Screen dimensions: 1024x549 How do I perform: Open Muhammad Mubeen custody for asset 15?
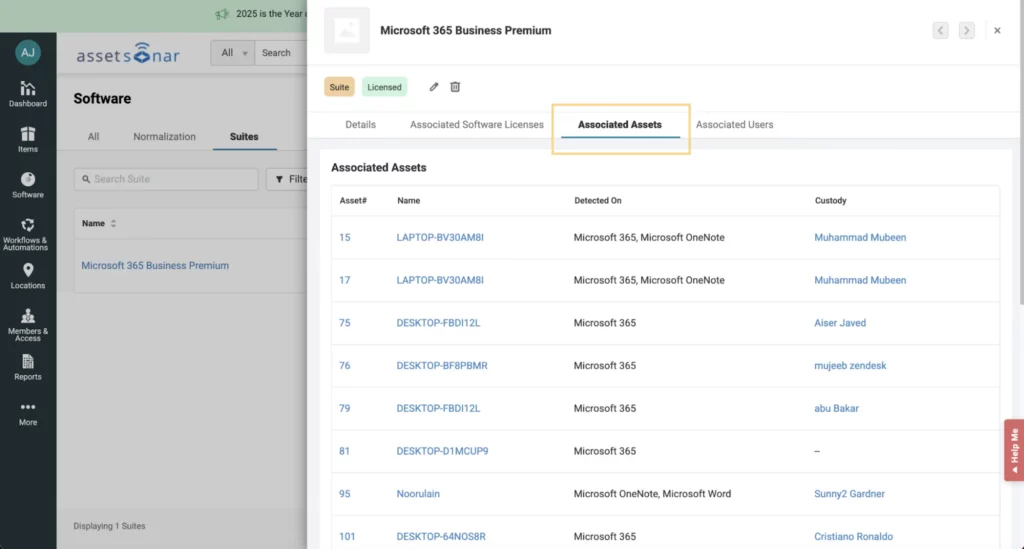tap(860, 238)
